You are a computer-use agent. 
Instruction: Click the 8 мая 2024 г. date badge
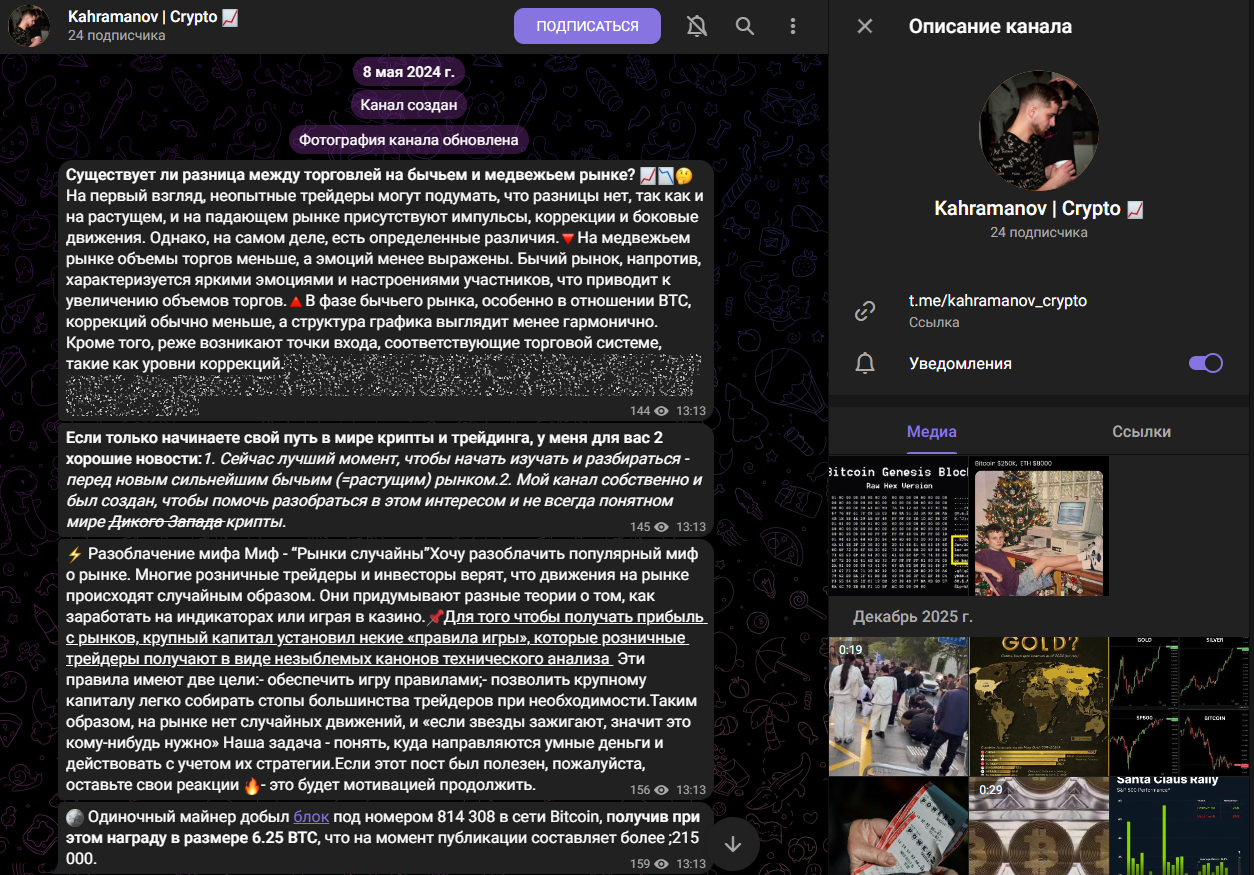click(x=408, y=72)
